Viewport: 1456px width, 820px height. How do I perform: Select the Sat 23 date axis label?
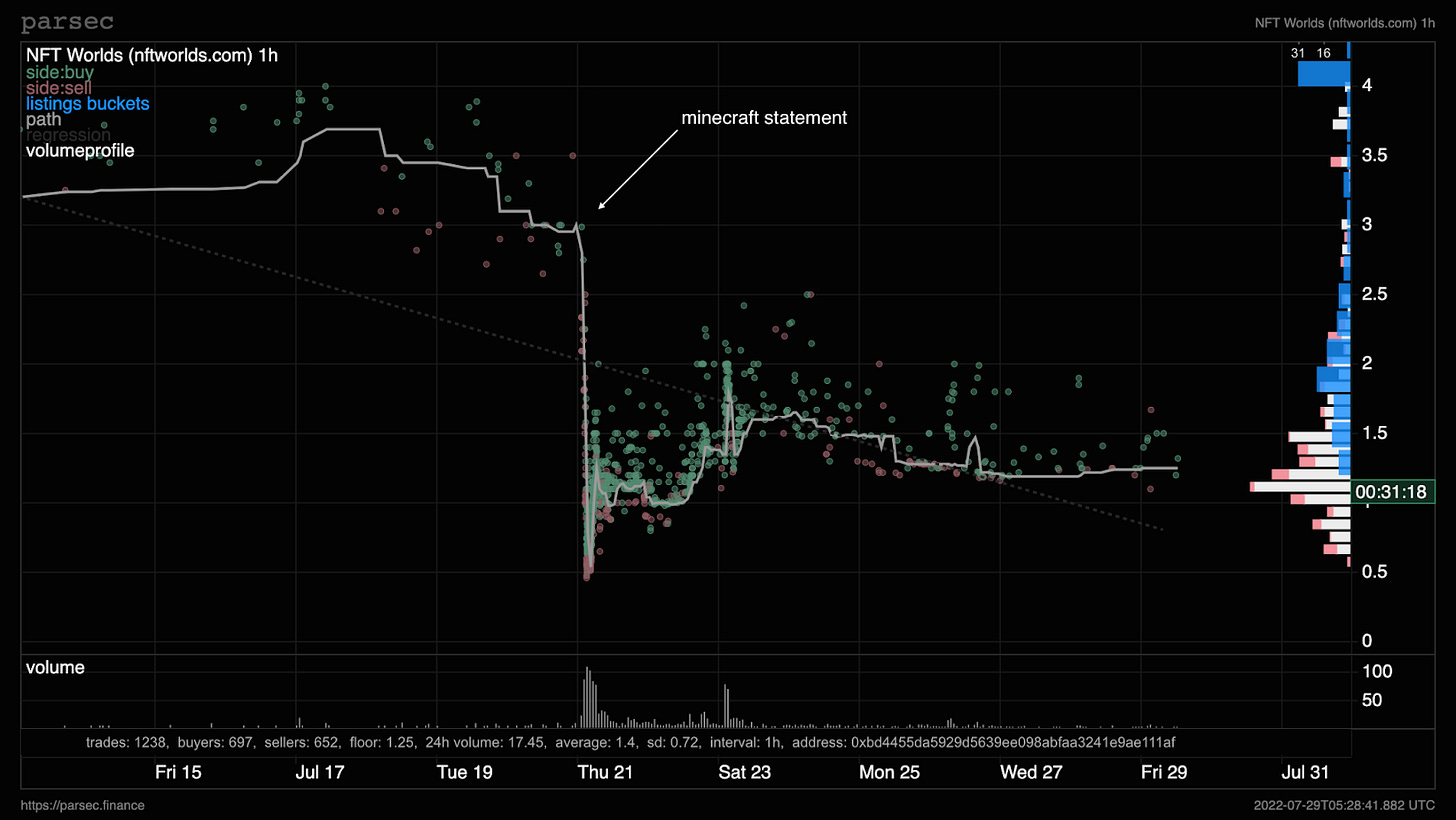pyautogui.click(x=745, y=772)
